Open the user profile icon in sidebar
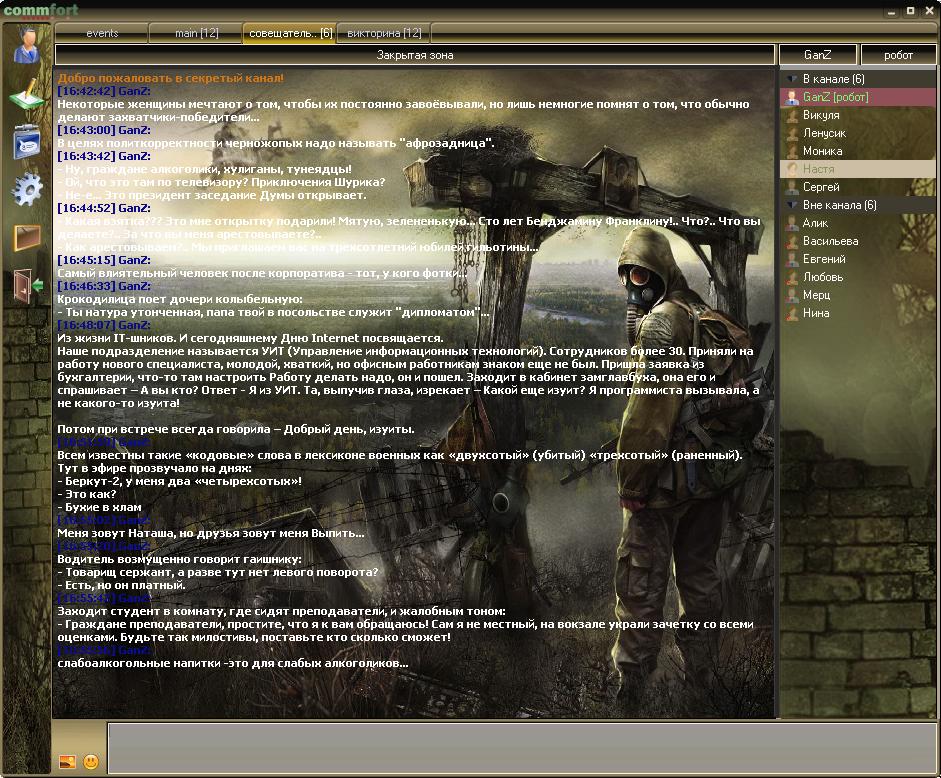 26,46
